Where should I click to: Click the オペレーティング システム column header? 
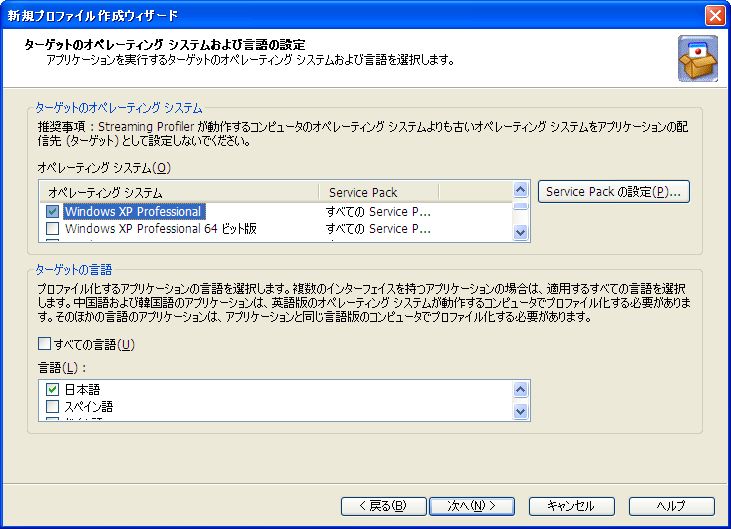coord(179,192)
